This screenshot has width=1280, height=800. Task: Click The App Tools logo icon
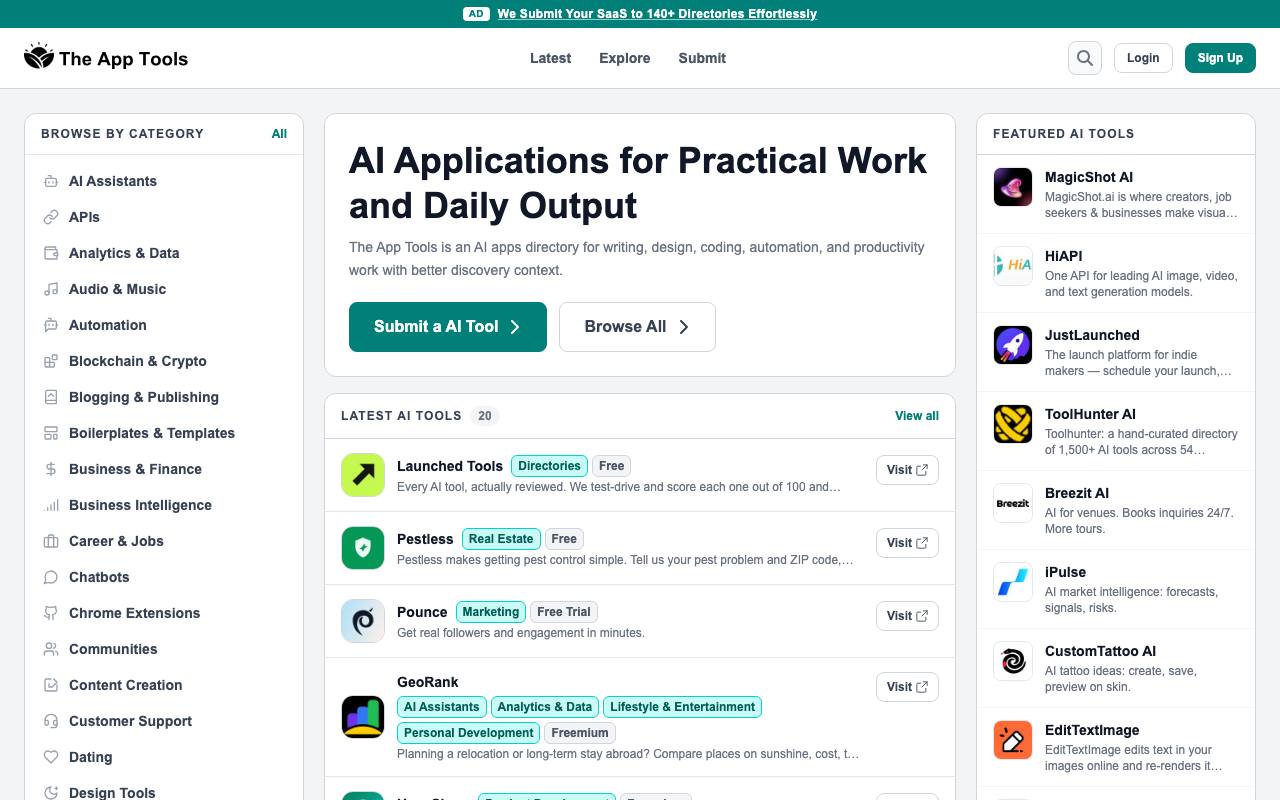coord(39,57)
